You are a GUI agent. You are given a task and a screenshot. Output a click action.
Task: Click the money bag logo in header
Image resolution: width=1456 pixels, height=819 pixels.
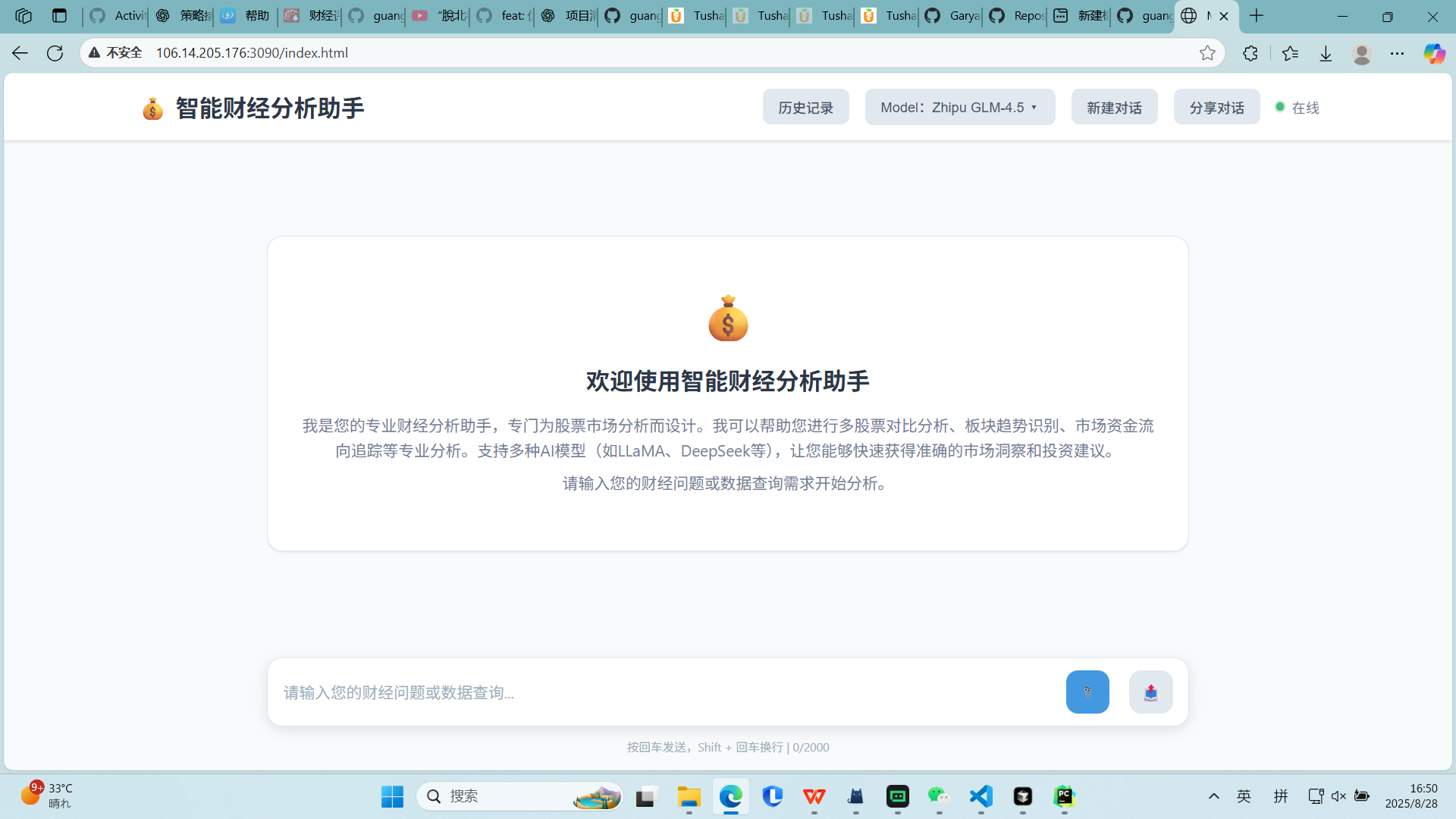152,108
